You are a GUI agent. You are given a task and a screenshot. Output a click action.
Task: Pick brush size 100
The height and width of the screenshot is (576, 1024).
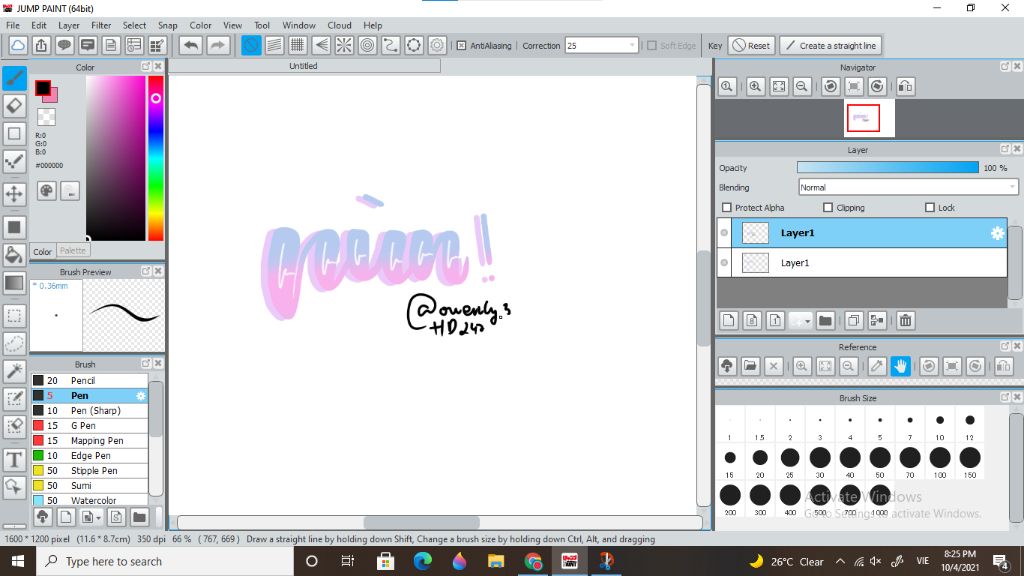[x=940, y=462]
